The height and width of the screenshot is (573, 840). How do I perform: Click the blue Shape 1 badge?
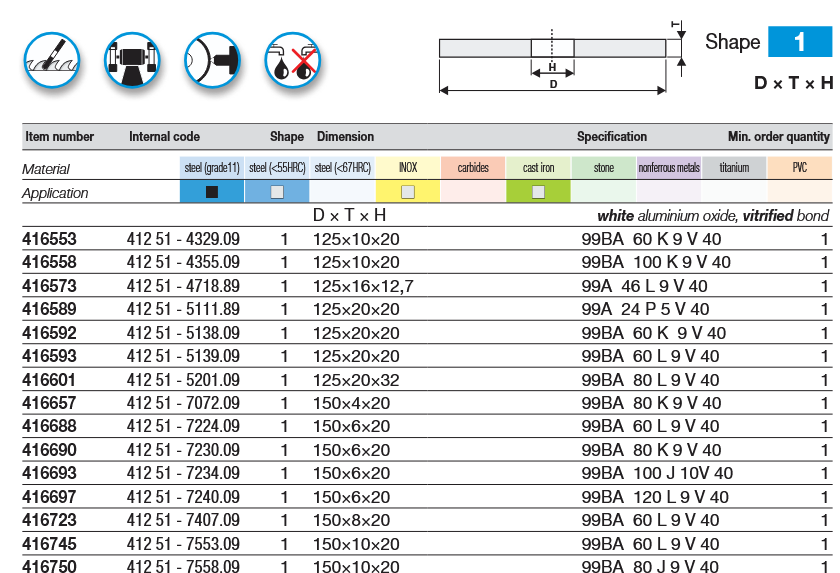[x=799, y=42]
